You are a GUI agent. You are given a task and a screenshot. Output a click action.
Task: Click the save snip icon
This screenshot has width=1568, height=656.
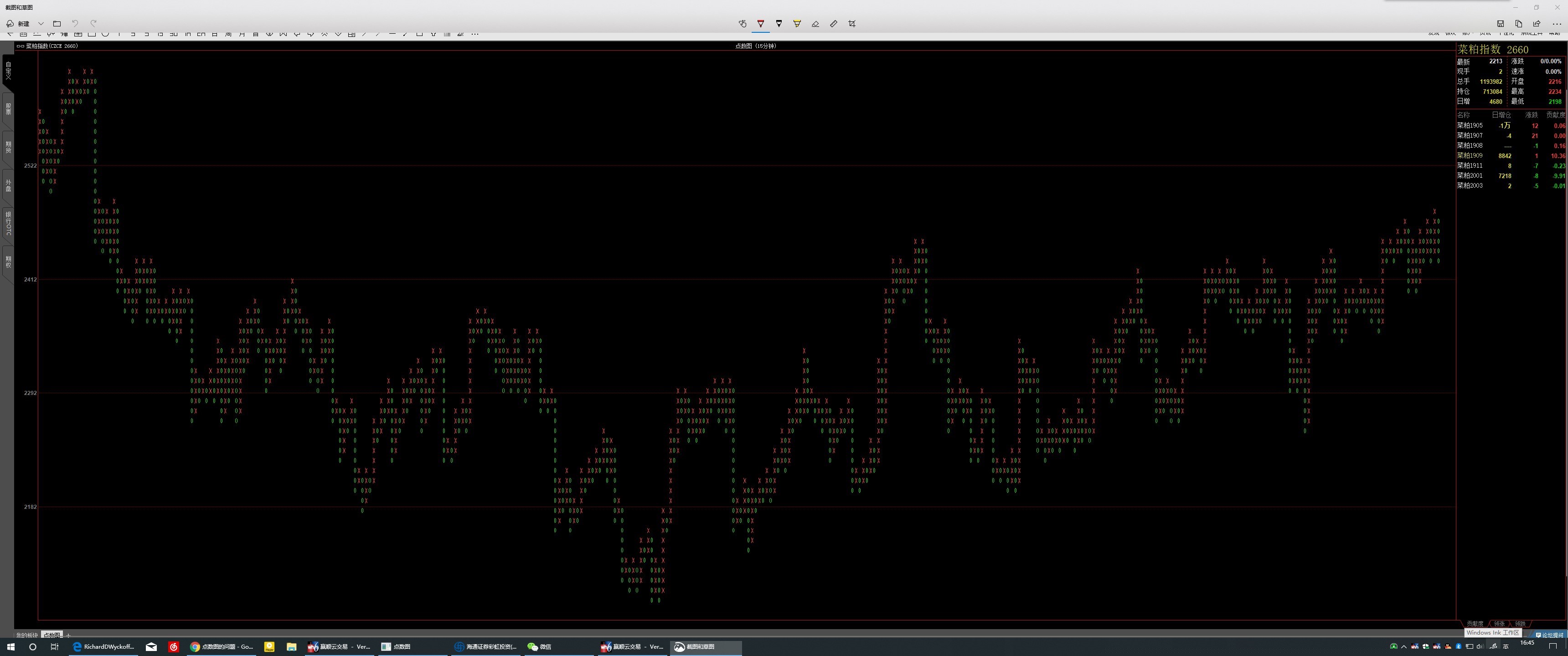[1501, 24]
